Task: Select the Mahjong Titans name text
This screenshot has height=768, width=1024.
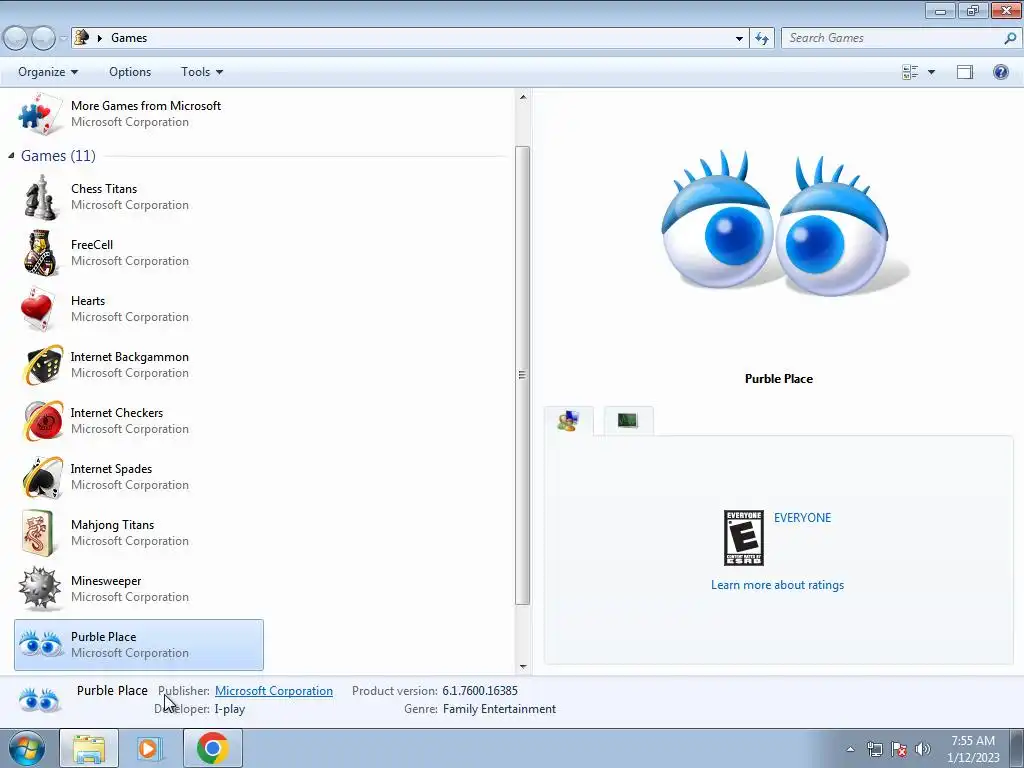Action: pos(112,525)
